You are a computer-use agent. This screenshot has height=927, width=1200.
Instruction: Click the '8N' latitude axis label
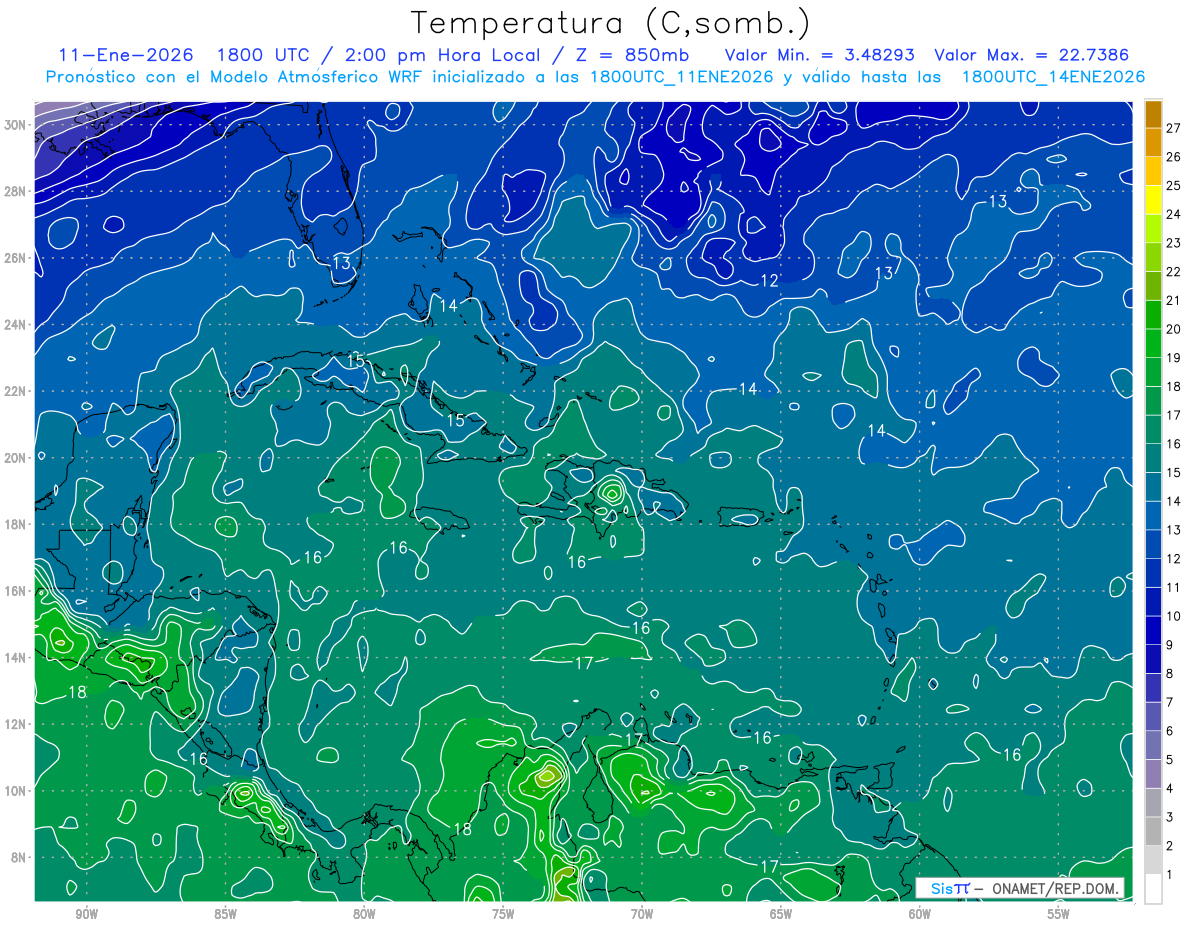click(x=19, y=857)
